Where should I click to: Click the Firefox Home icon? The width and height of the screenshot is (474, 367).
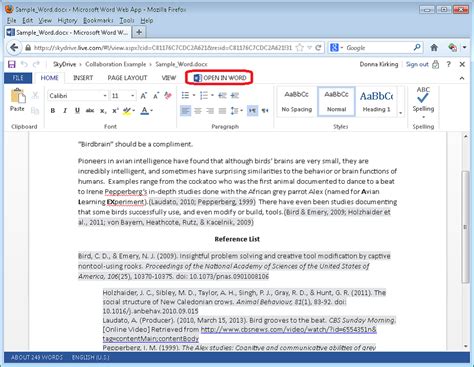click(434, 48)
